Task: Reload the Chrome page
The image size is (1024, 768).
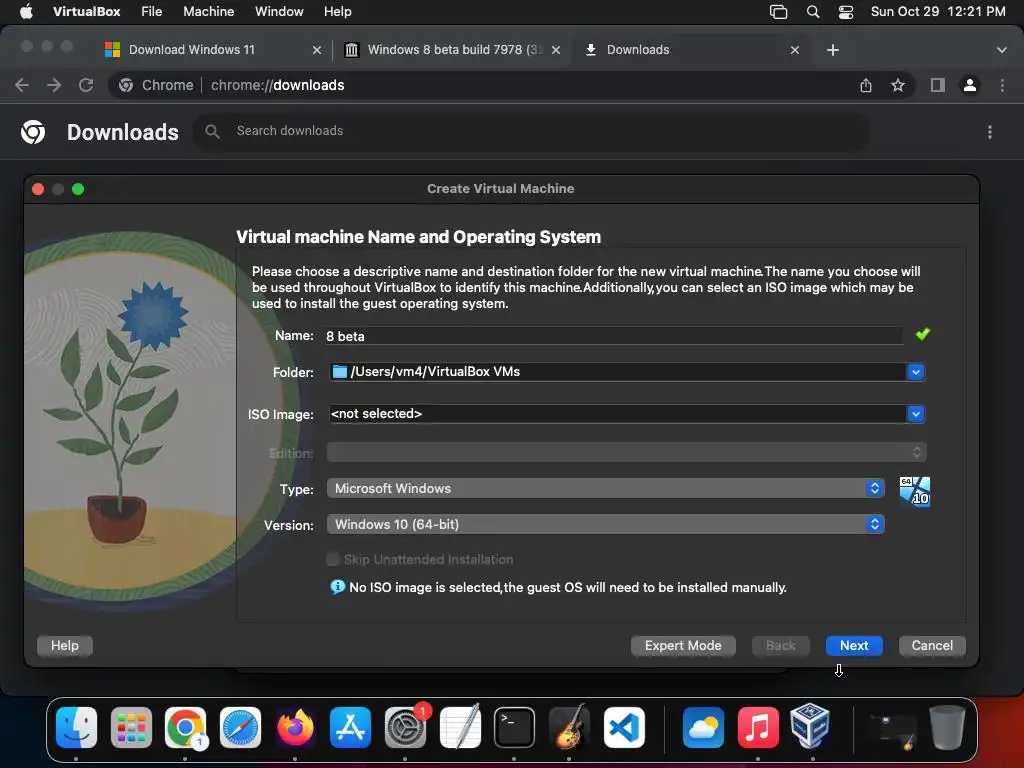Action: (x=86, y=85)
